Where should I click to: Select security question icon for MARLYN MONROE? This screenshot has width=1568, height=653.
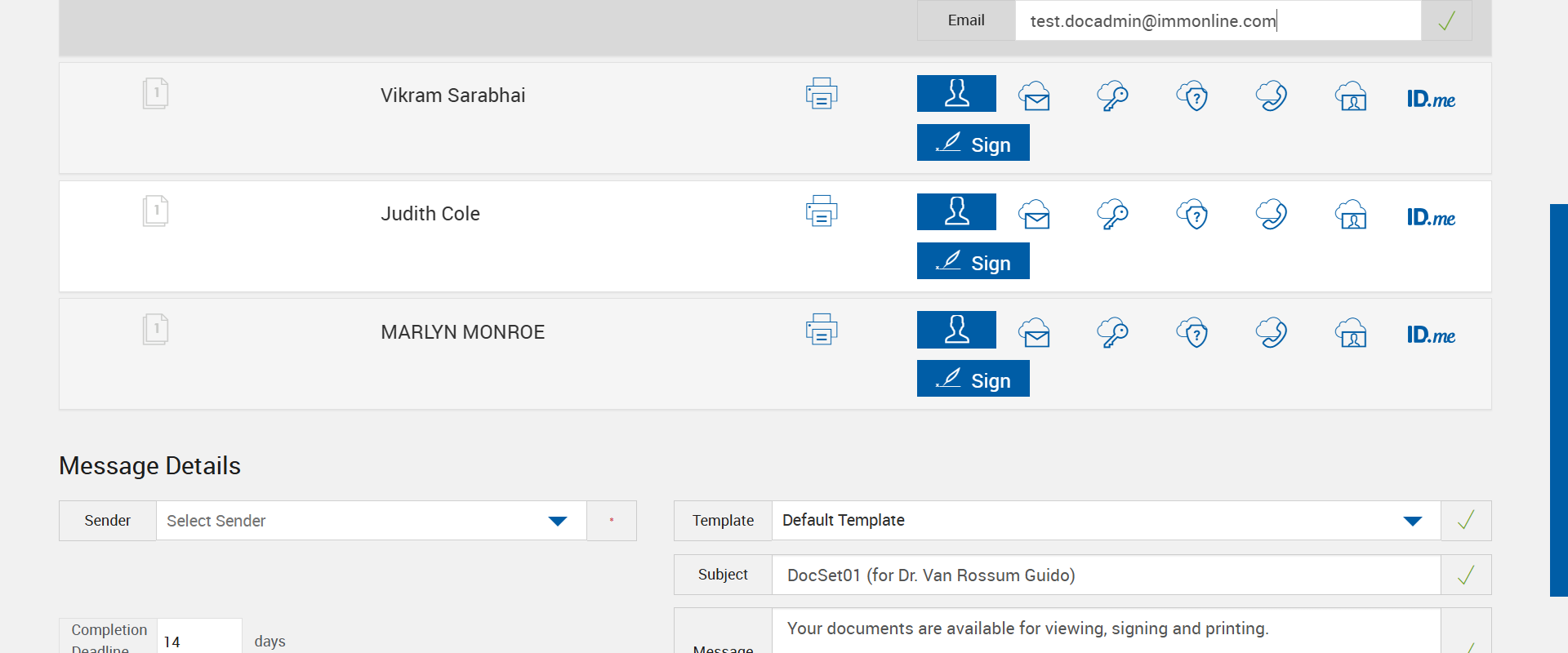tap(1192, 333)
